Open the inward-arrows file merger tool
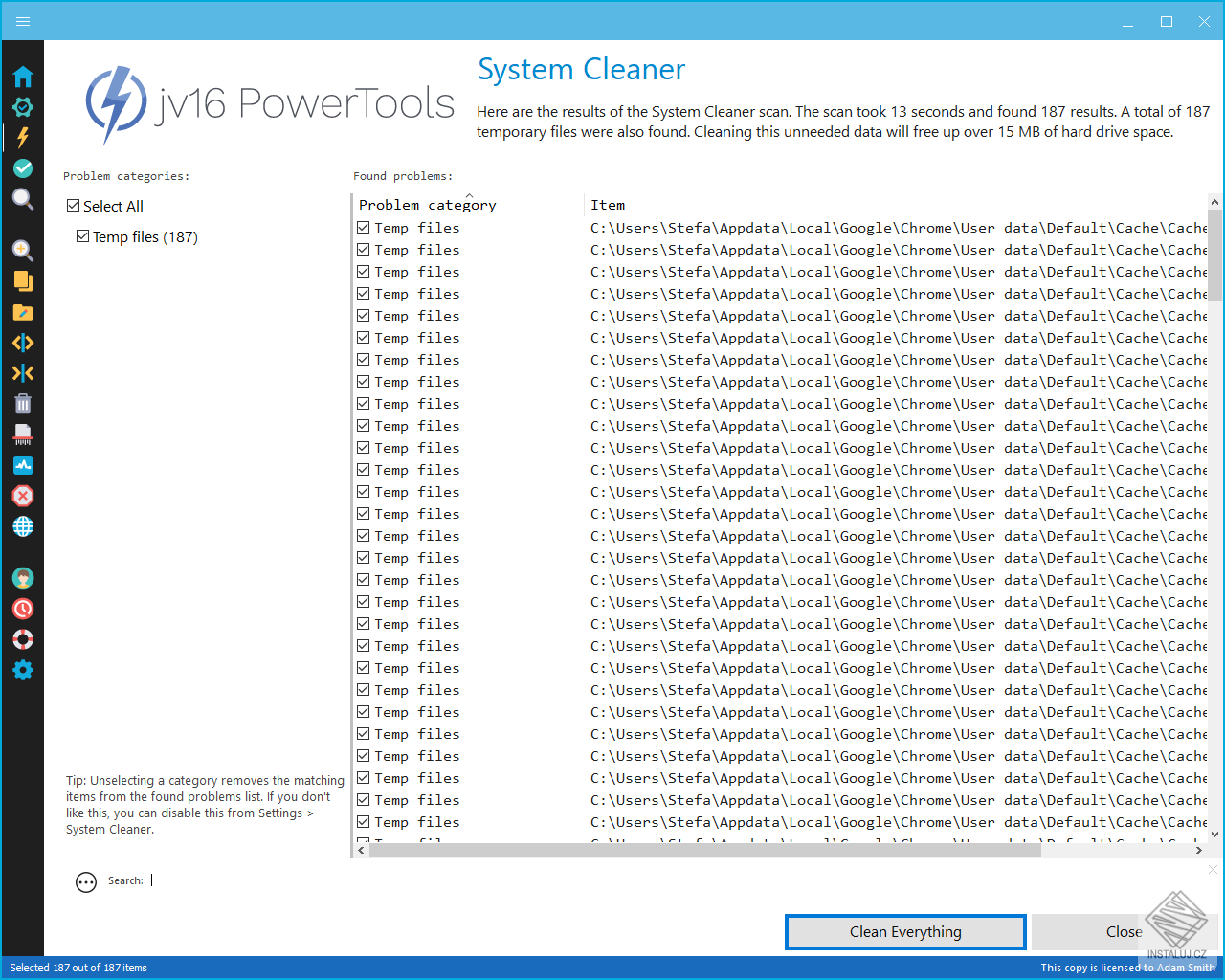 pos(23,373)
